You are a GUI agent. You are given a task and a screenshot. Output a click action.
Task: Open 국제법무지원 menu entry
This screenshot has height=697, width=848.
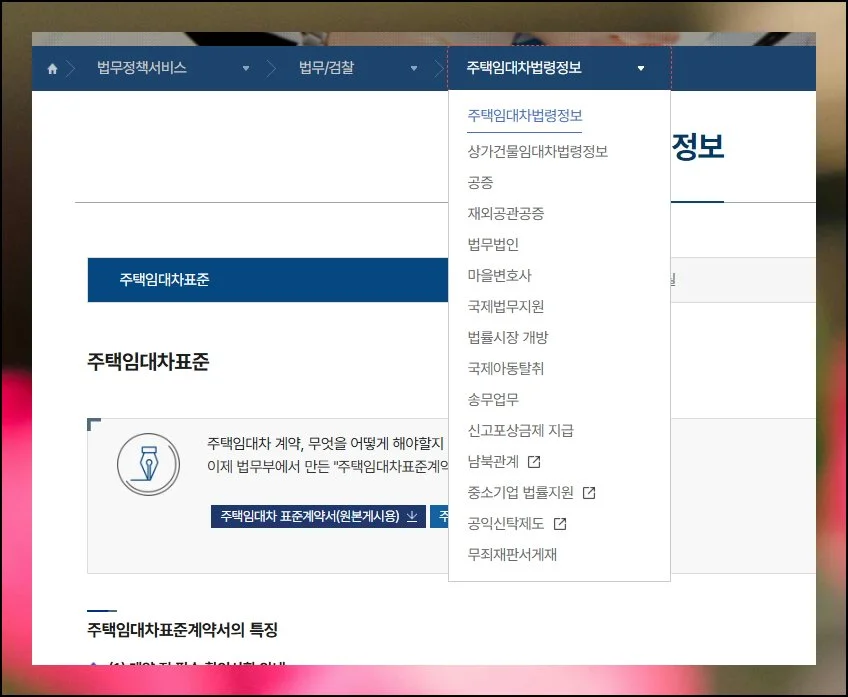[505, 307]
